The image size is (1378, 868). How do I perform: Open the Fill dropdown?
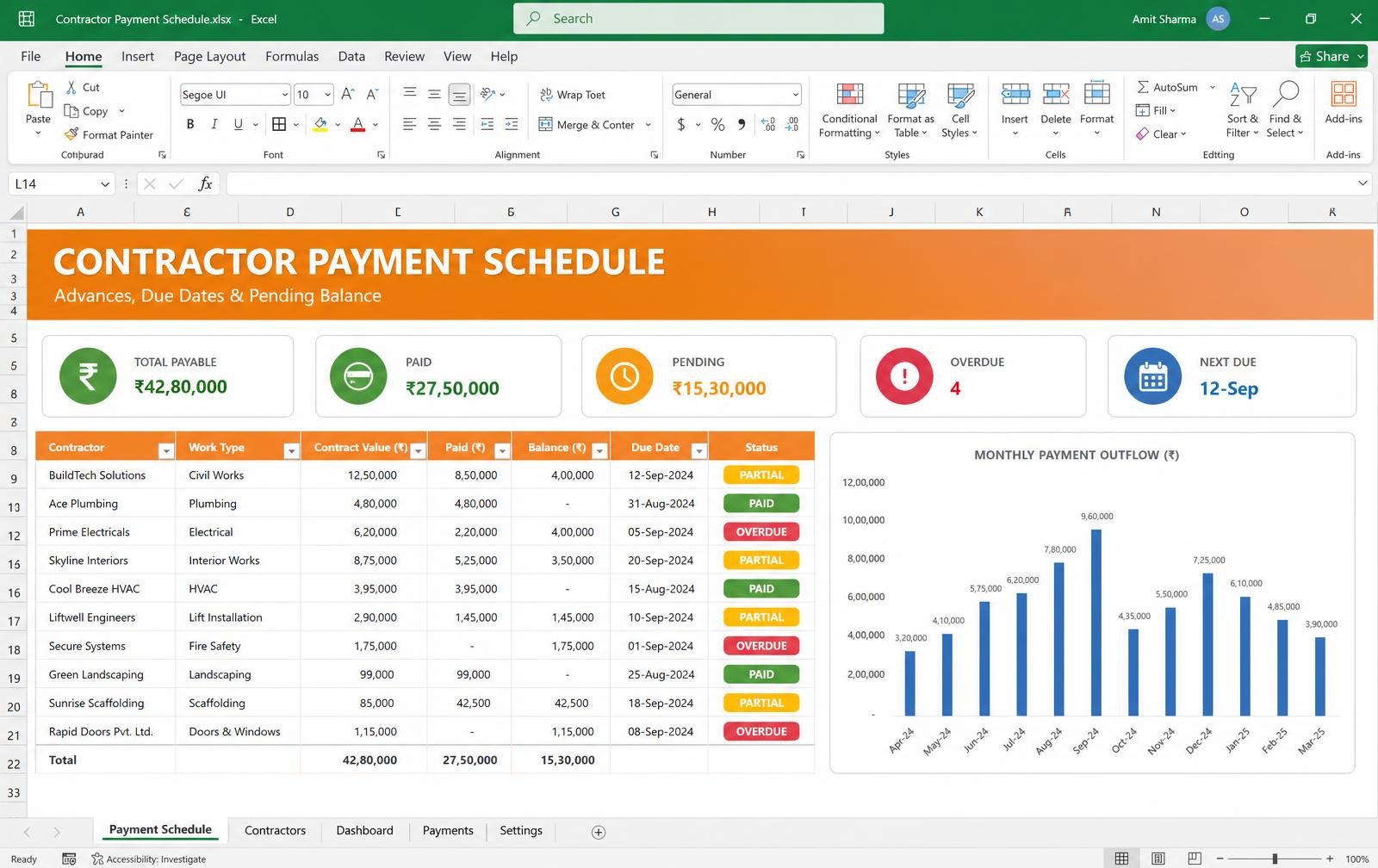(x=1156, y=110)
